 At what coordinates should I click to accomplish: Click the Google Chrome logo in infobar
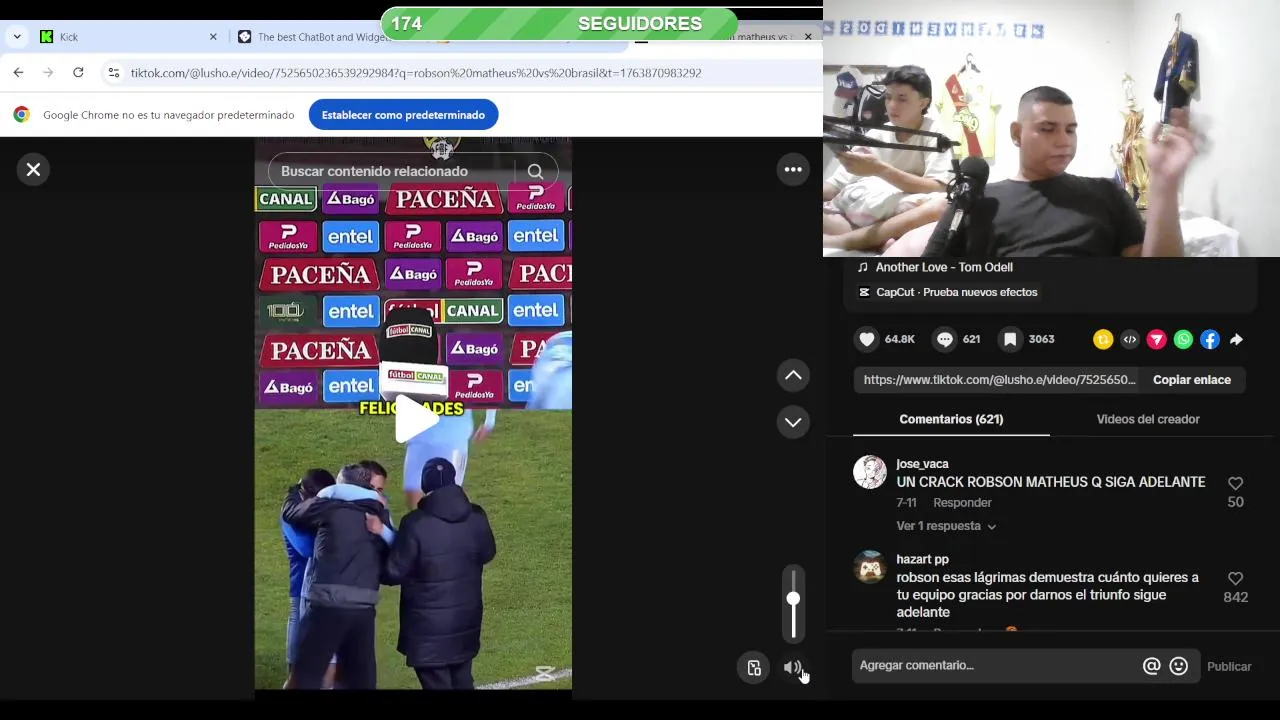click(x=21, y=115)
